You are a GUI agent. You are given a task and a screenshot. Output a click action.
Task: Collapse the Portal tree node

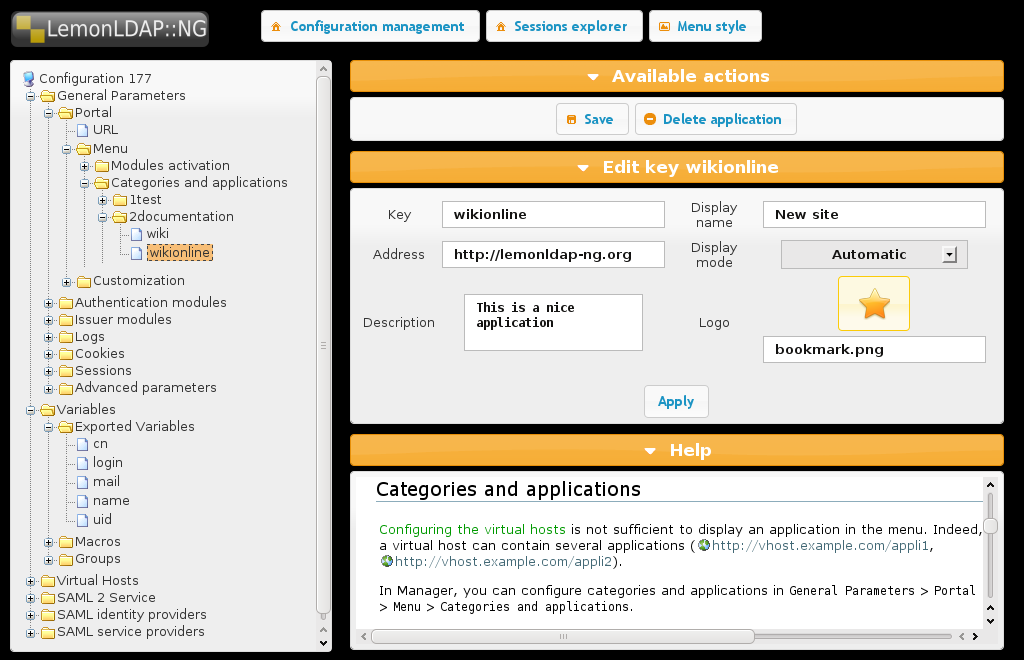coord(48,114)
